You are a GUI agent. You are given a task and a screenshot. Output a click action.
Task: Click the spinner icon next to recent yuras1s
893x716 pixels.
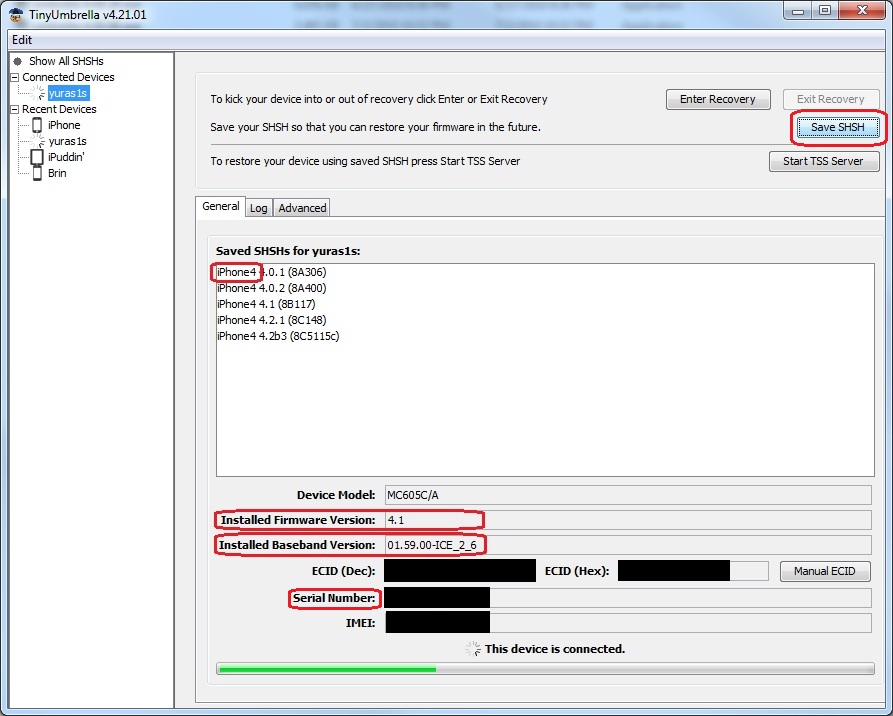coord(38,141)
